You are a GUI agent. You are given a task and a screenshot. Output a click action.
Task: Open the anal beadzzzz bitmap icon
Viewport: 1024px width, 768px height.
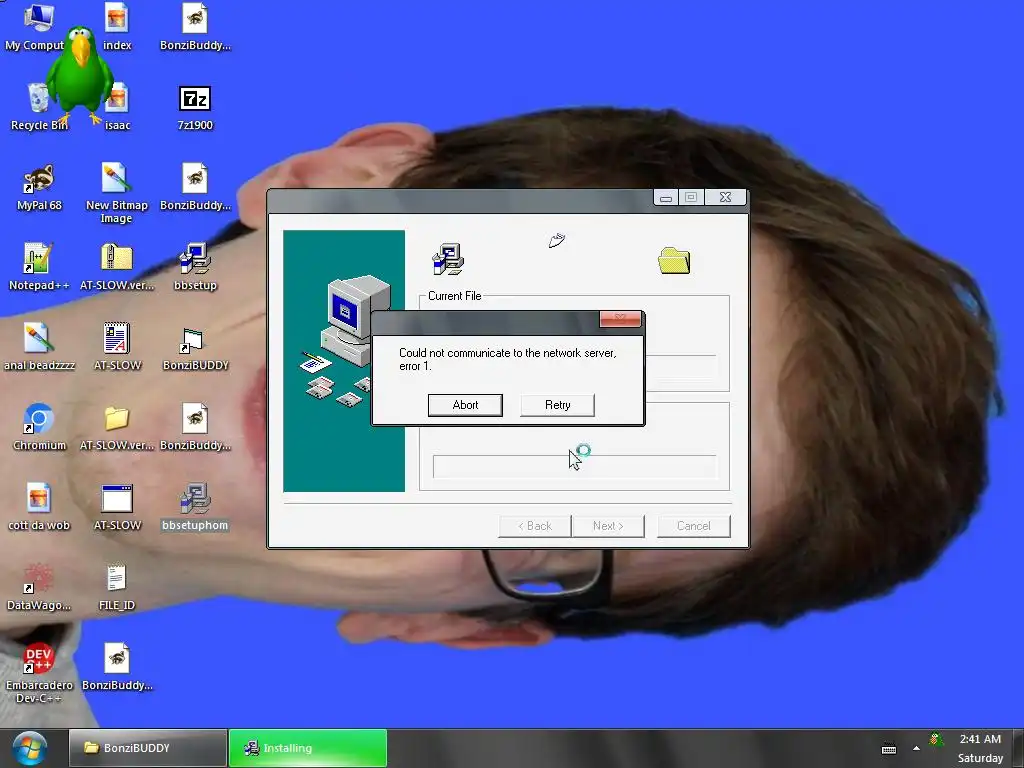tap(39, 347)
